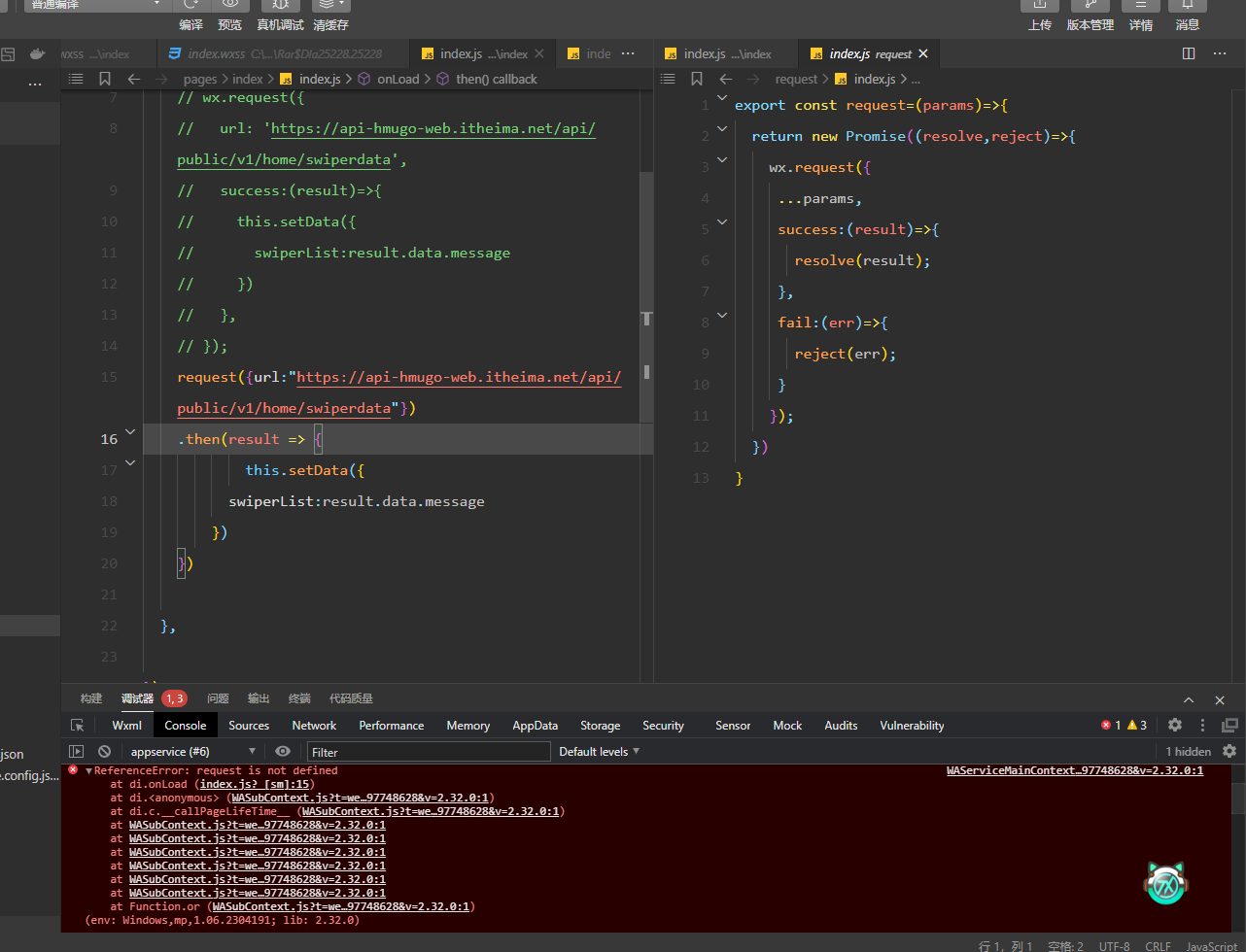Viewport: 1246px width, 952px height.
Task: Open the preview (预览) eye icon
Action: pos(230,5)
